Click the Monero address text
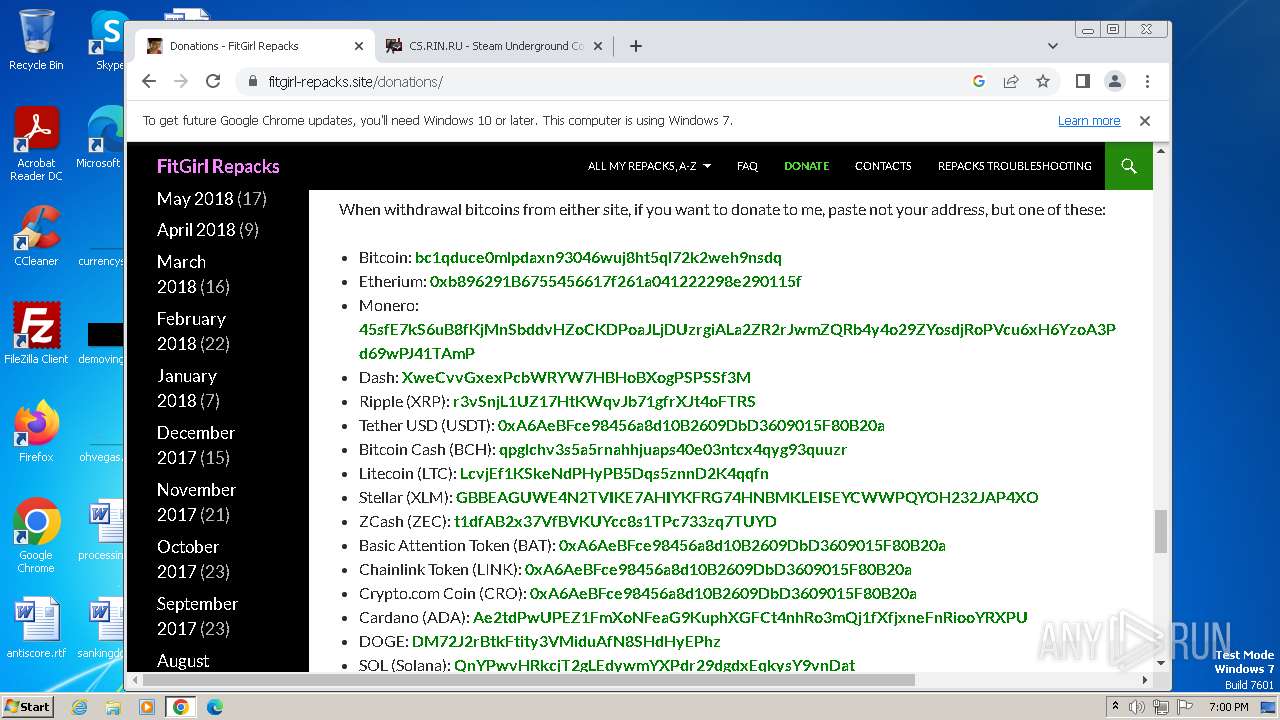The image size is (1280, 720). coord(737,341)
